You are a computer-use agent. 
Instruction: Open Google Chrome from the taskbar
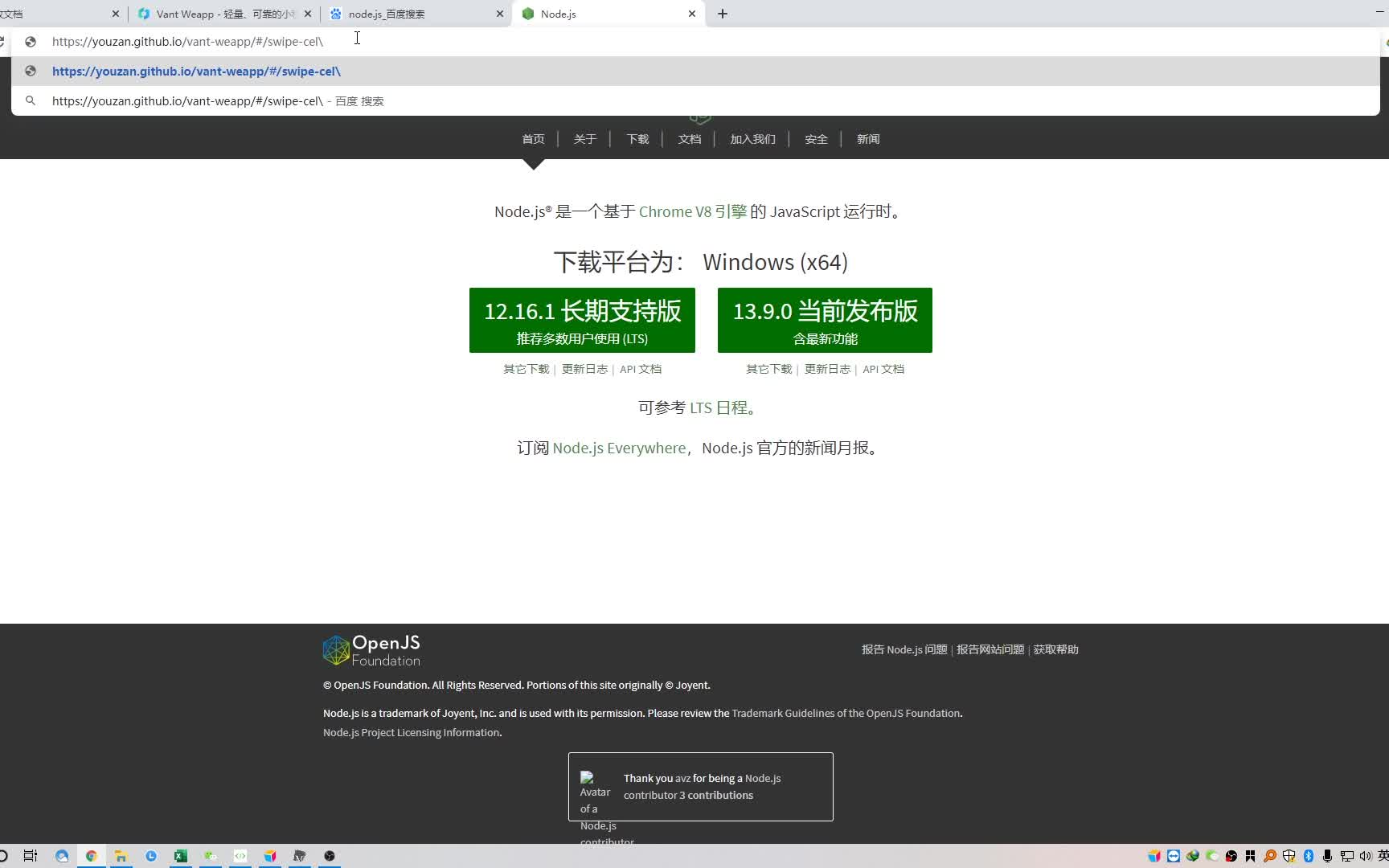91,856
